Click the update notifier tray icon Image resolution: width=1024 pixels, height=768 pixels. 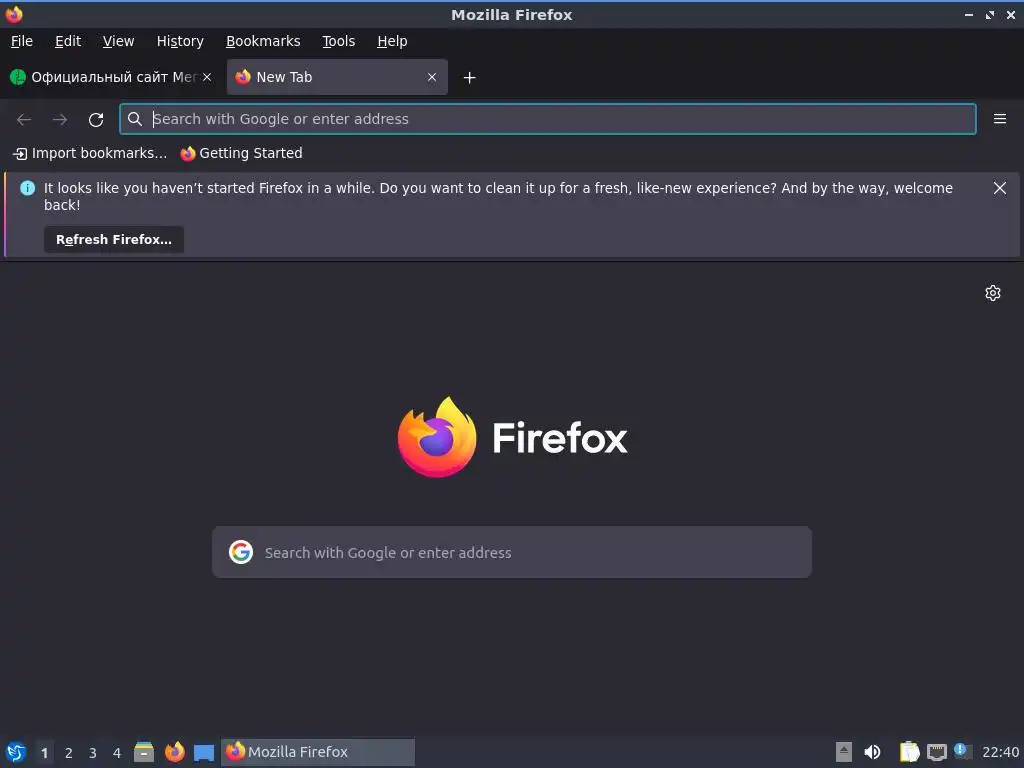click(x=962, y=751)
